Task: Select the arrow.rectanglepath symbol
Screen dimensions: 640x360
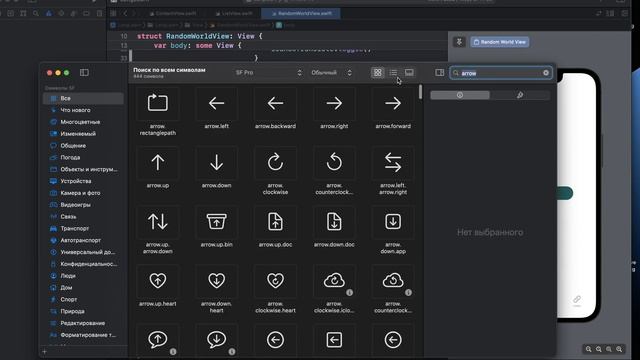Action: (x=158, y=103)
